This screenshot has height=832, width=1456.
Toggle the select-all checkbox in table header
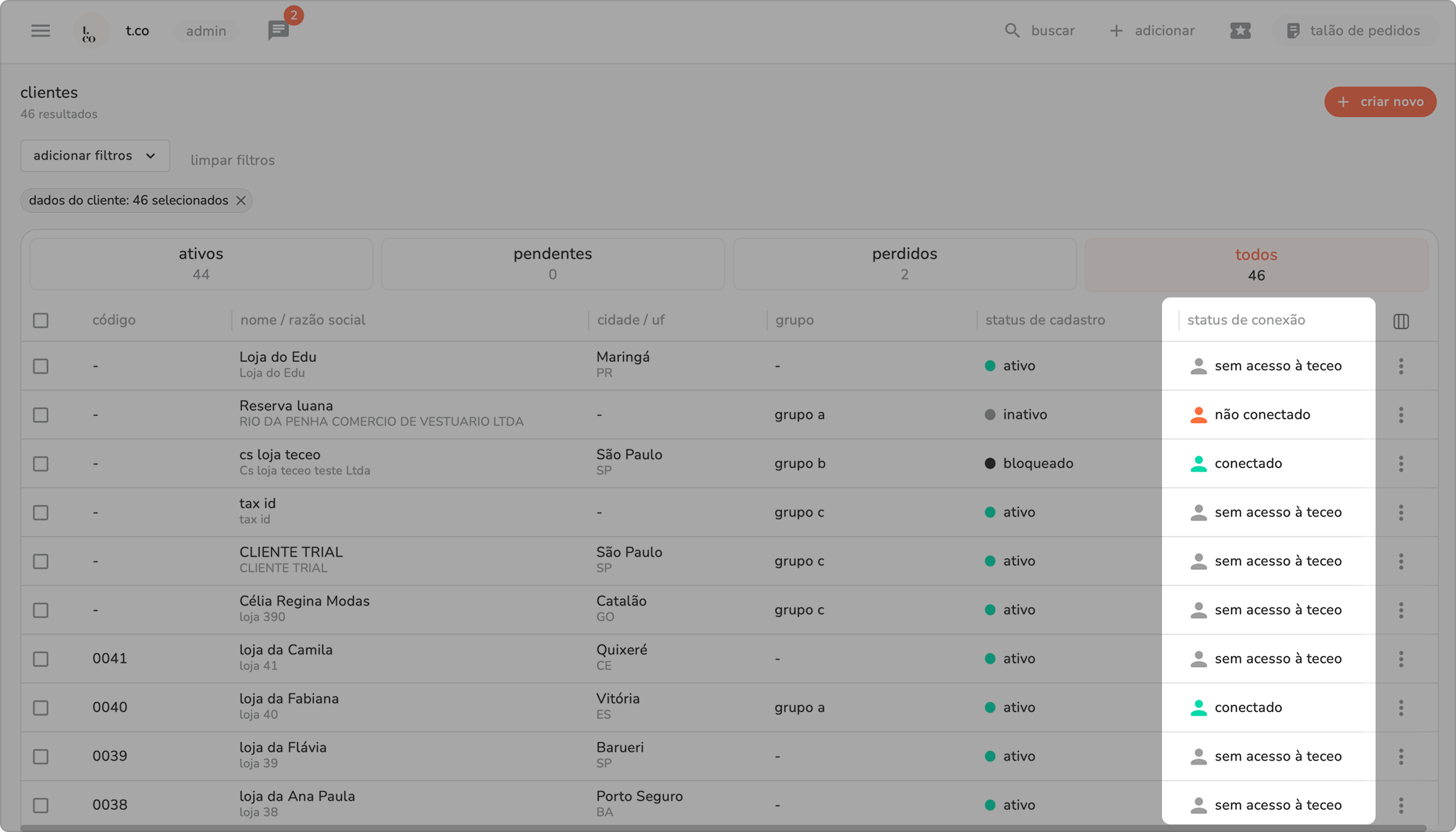(41, 320)
